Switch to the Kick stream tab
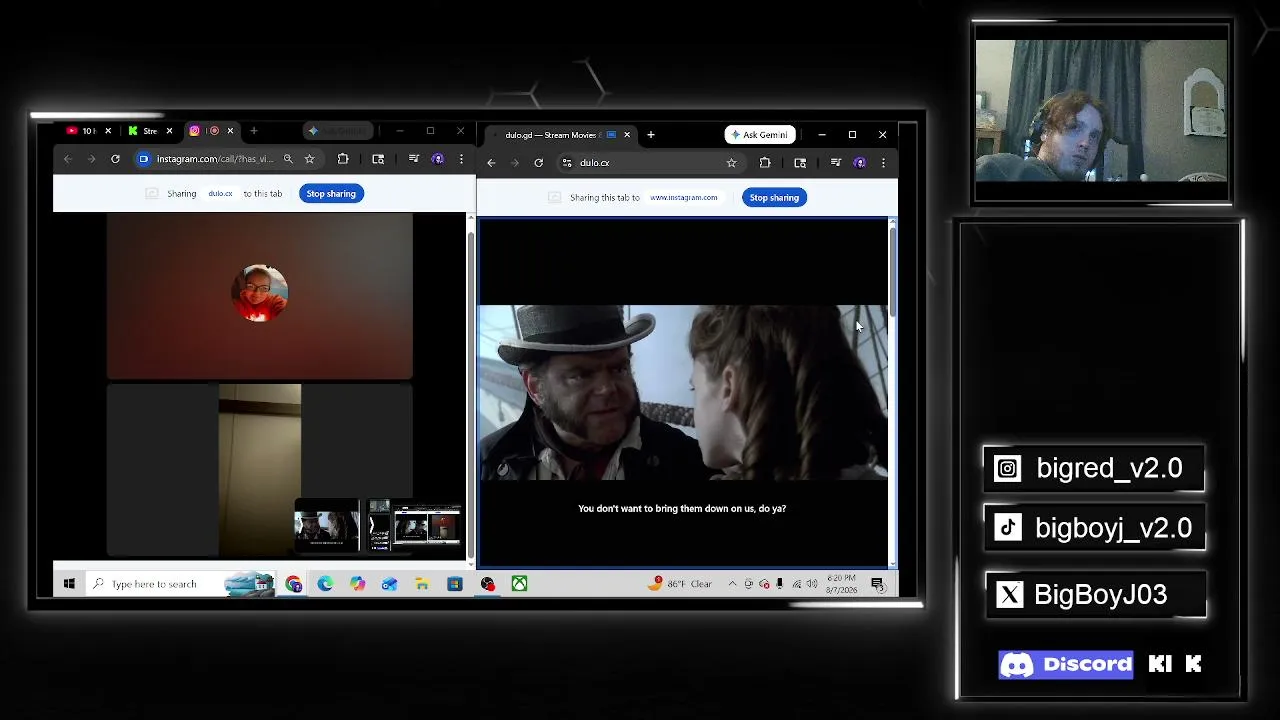The image size is (1280, 720). [148, 131]
